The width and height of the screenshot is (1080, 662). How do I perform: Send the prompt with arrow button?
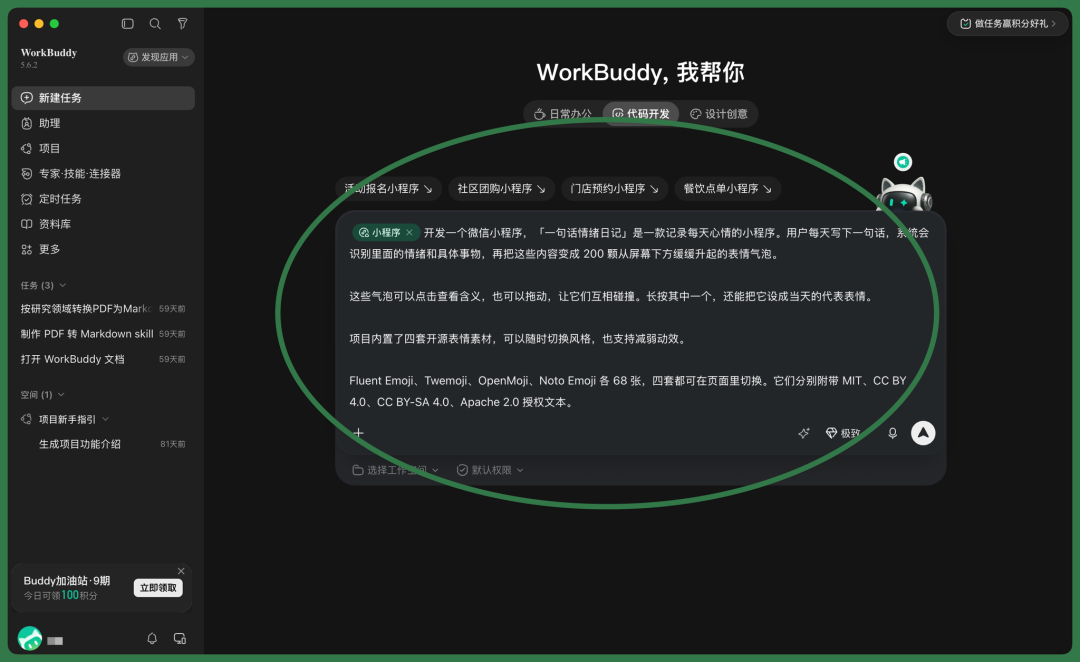click(x=923, y=433)
